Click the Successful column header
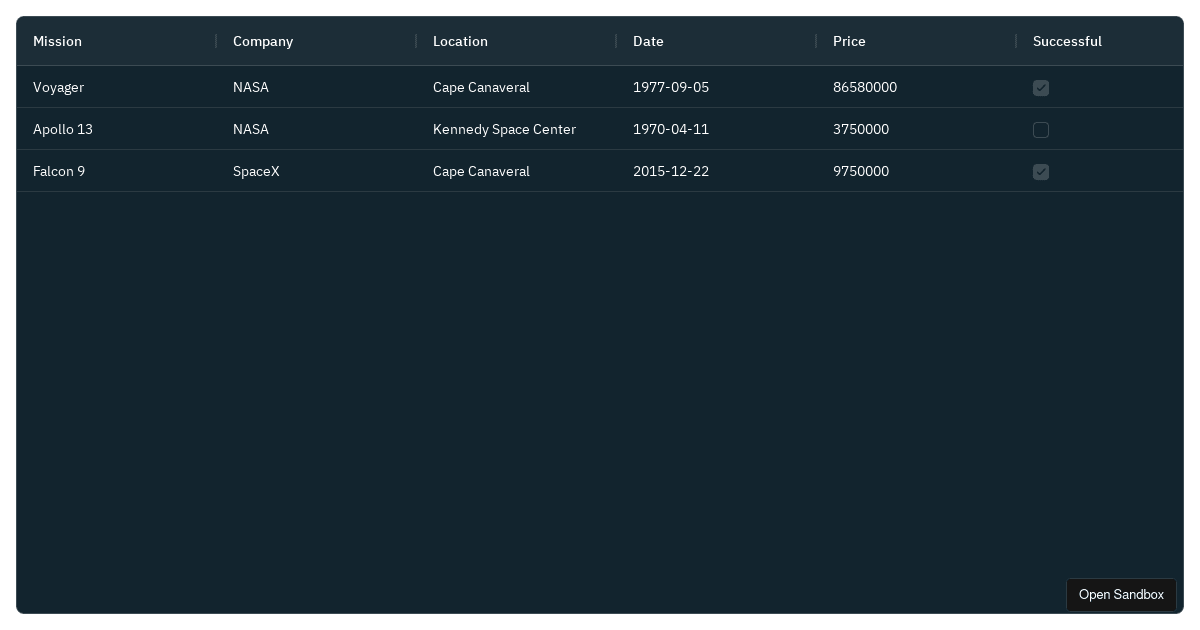The image size is (1200, 630). 1067,41
